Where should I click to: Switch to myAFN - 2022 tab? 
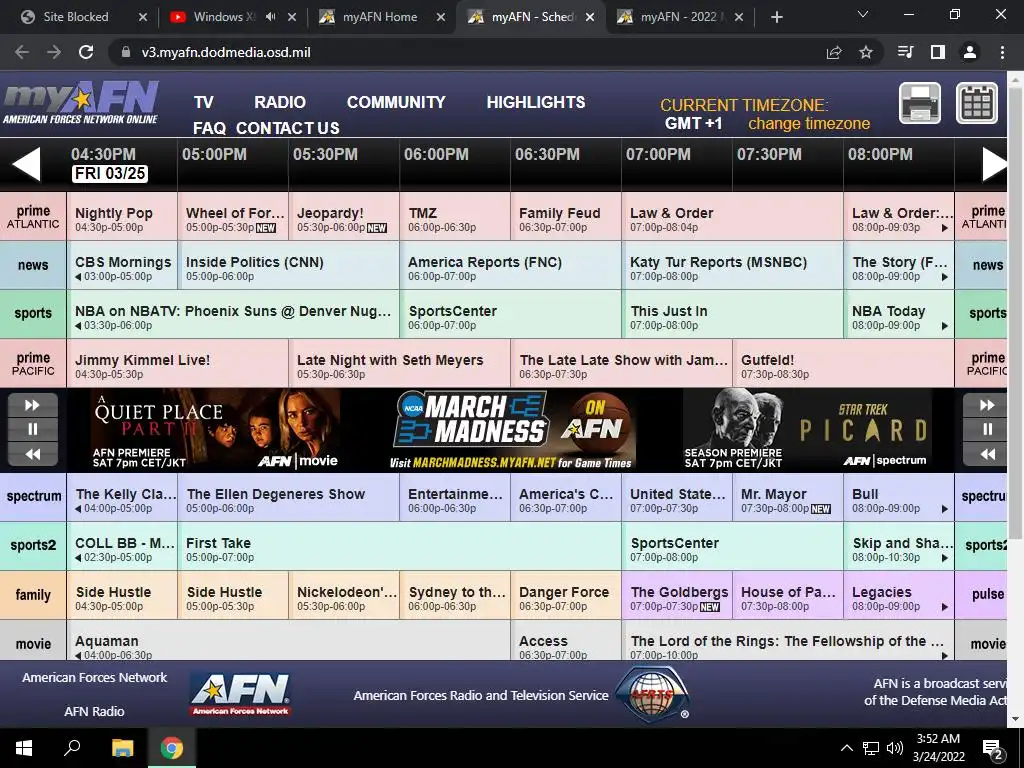pos(678,17)
